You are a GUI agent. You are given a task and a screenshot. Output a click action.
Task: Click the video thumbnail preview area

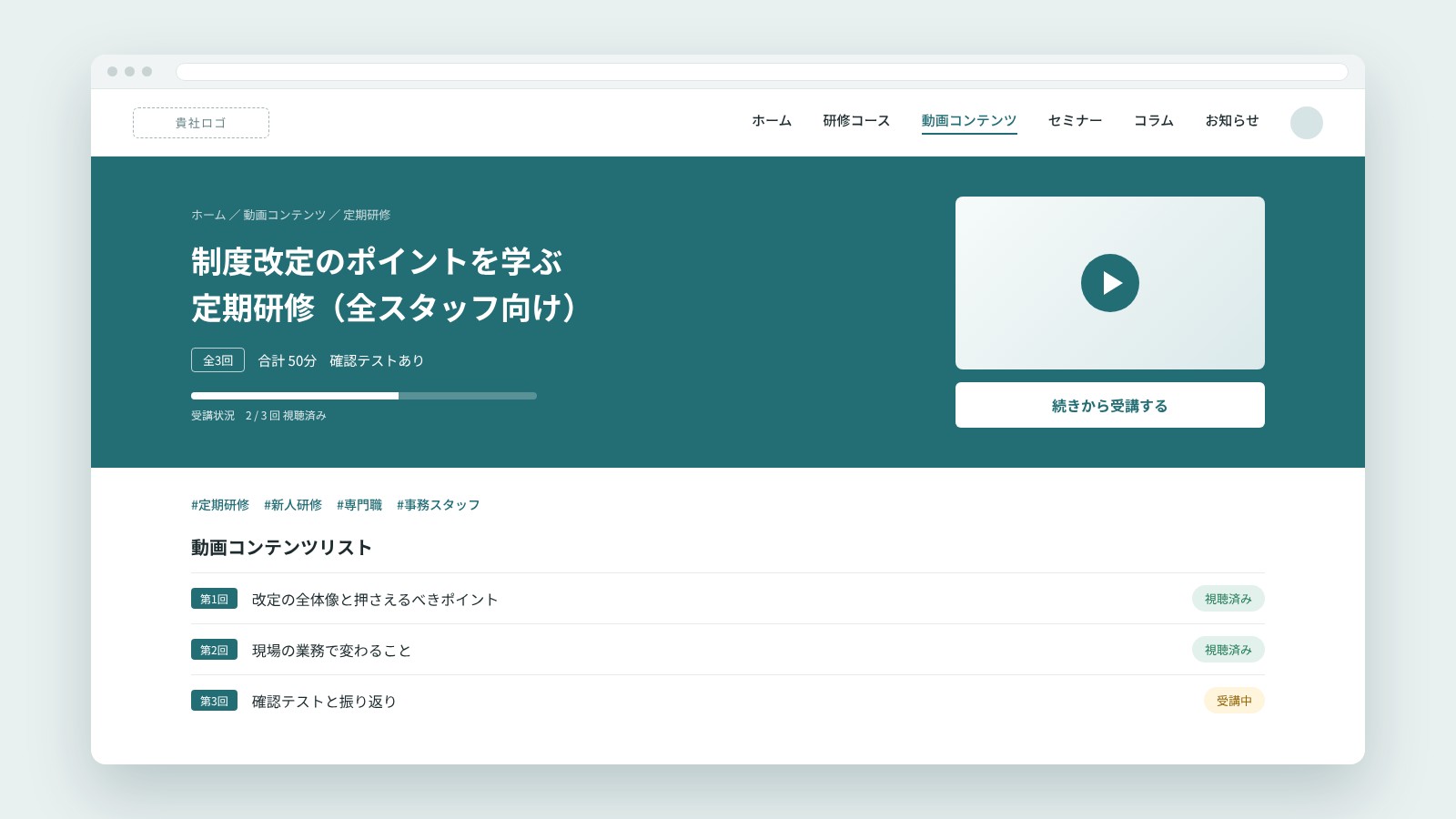click(x=1109, y=283)
